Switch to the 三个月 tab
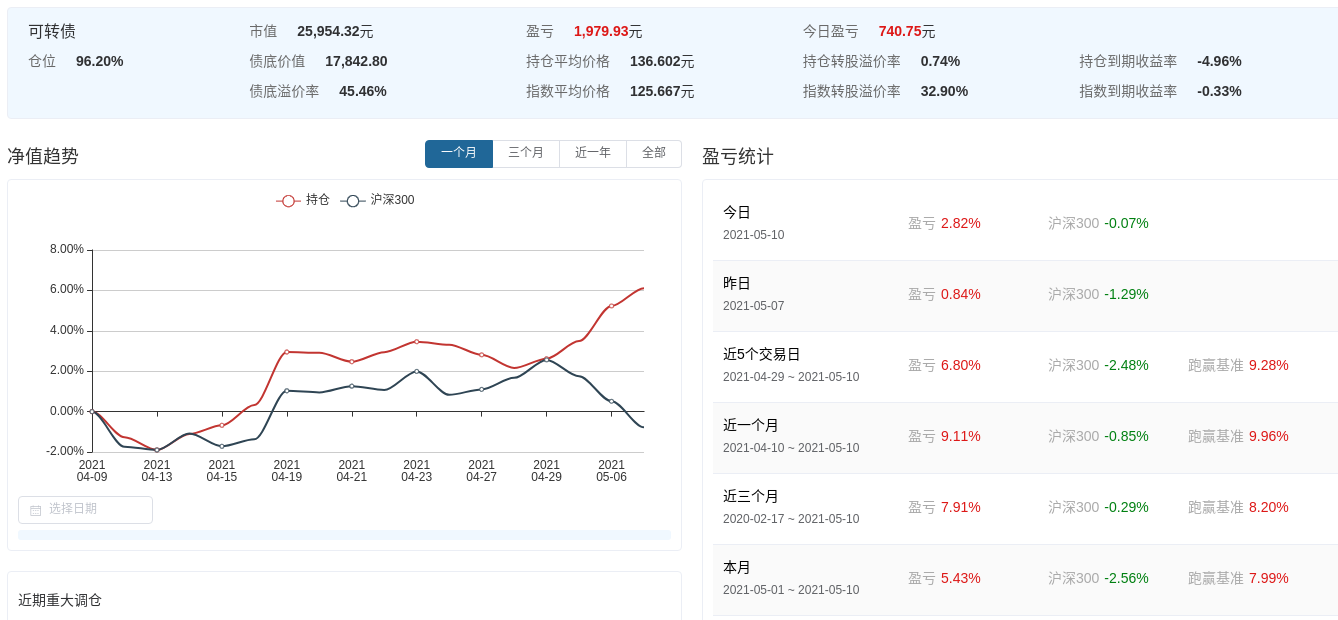Image resolution: width=1338 pixels, height=620 pixels. [x=526, y=154]
